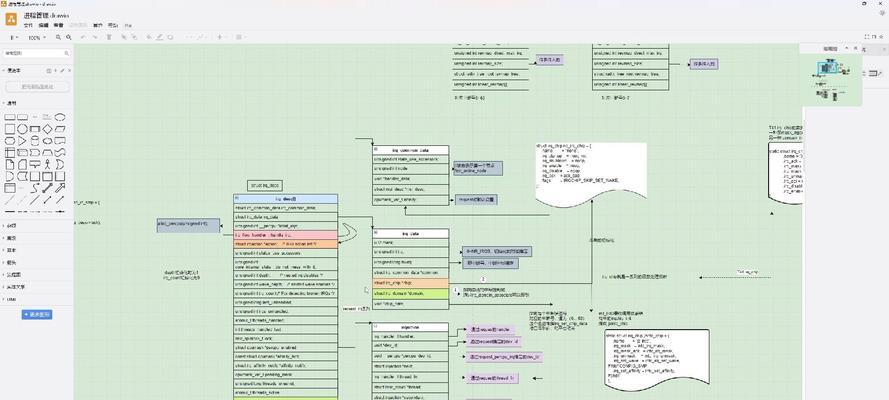The image size is (889, 400).
Task: Select the Note shape
Action: point(10,165)
